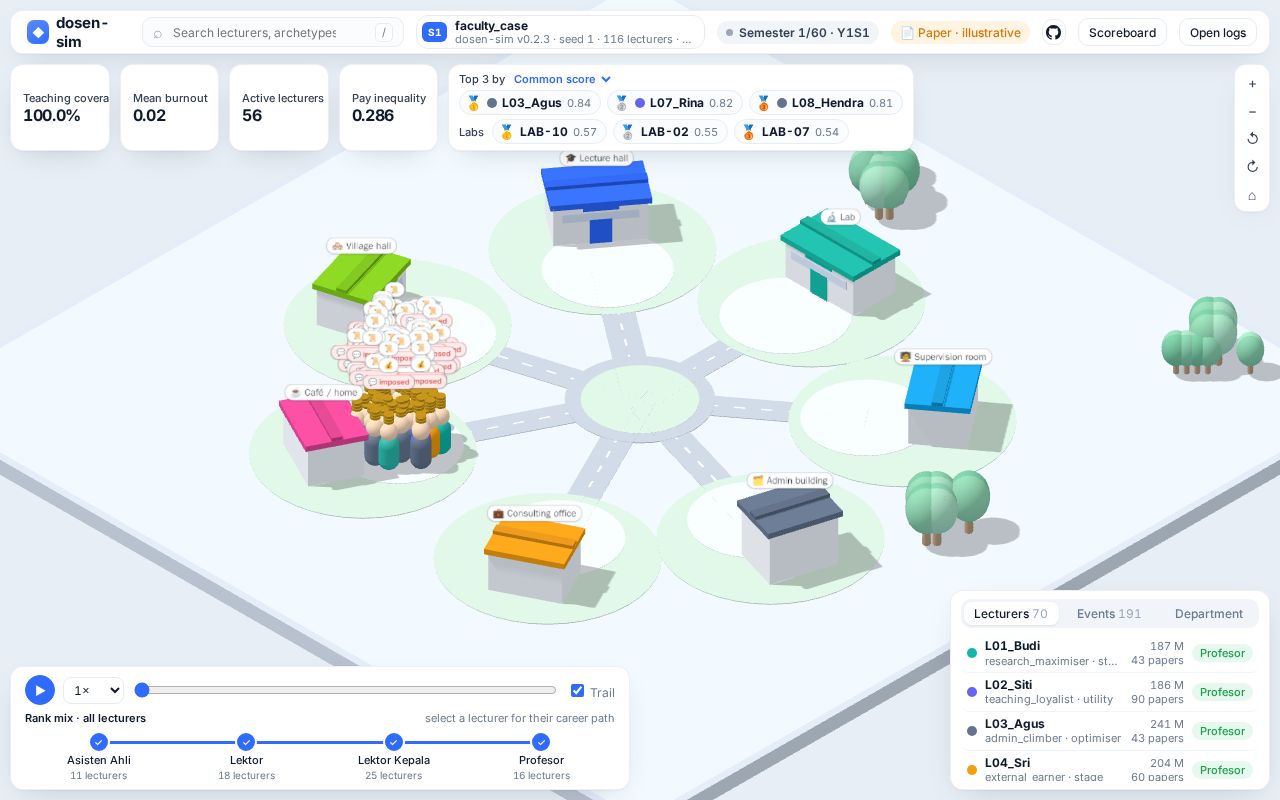The height and width of the screenshot is (800, 1280).
Task: Select the Admin building label
Action: click(x=790, y=481)
